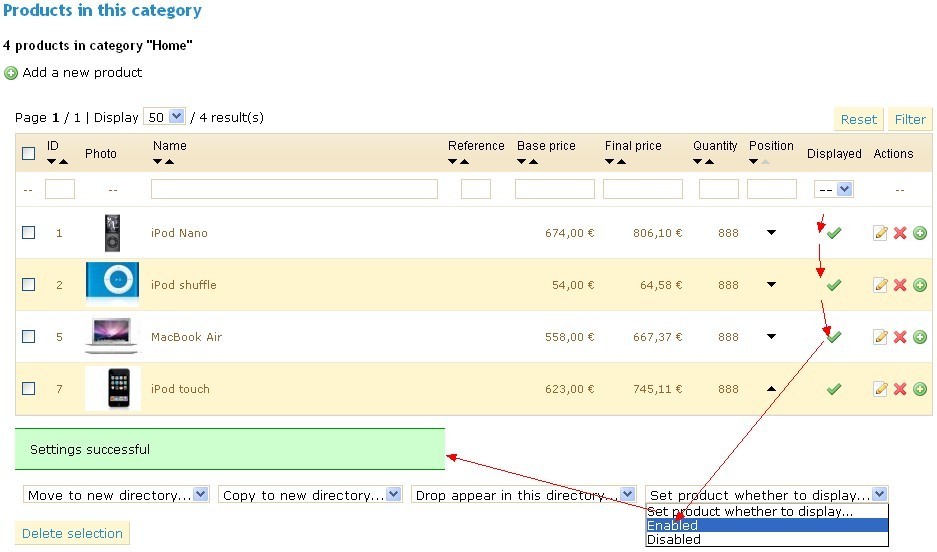The height and width of the screenshot is (552, 937).
Task: Check the iPod touch row checkbox
Action: (x=28, y=388)
